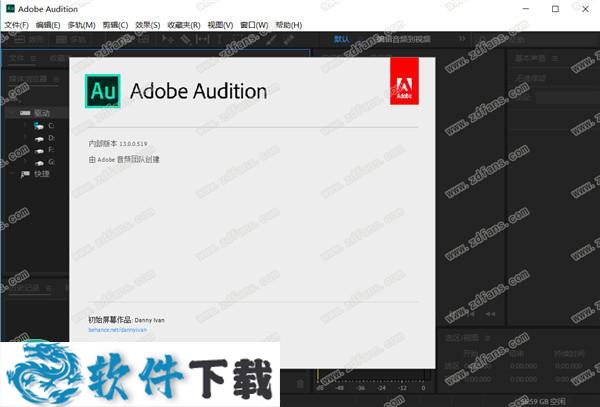Screen dimensions: 600x407
Task: Close the Adobe Audition window
Action: pyautogui.click(x=585, y=9)
